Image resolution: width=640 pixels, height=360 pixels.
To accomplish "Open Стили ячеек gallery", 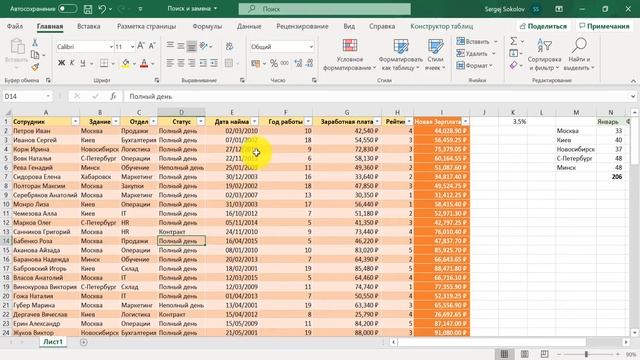I will pos(436,55).
